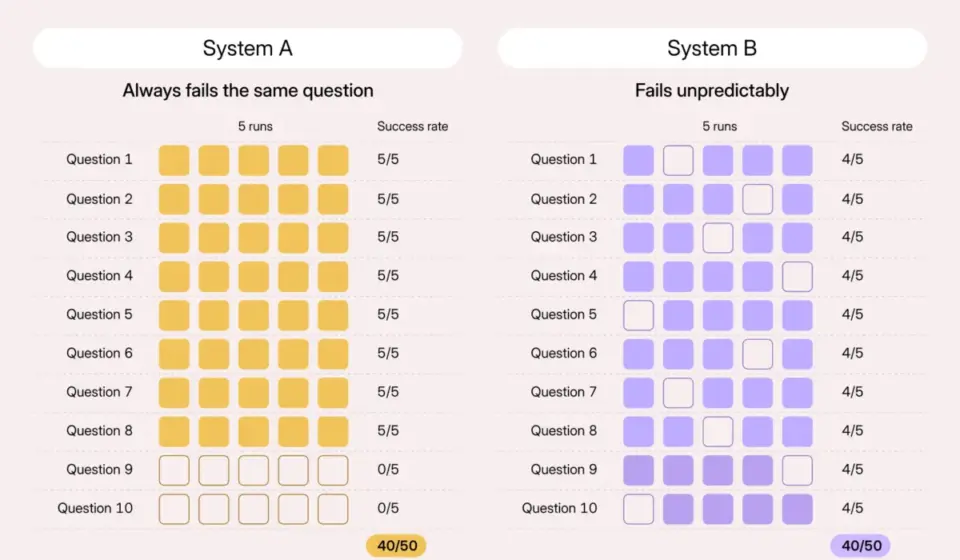Click System B Question 1 empty square

678,160
